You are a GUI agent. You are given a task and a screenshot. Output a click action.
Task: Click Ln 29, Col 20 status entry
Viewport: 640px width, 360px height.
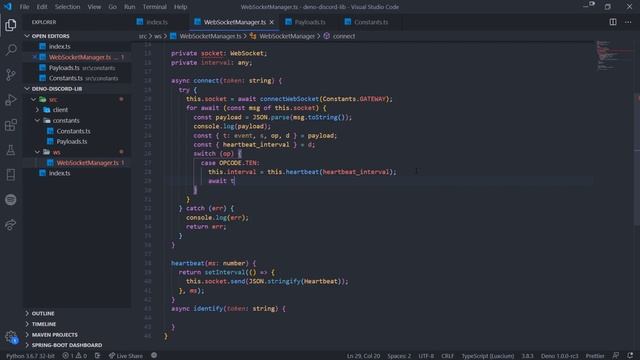pos(363,356)
